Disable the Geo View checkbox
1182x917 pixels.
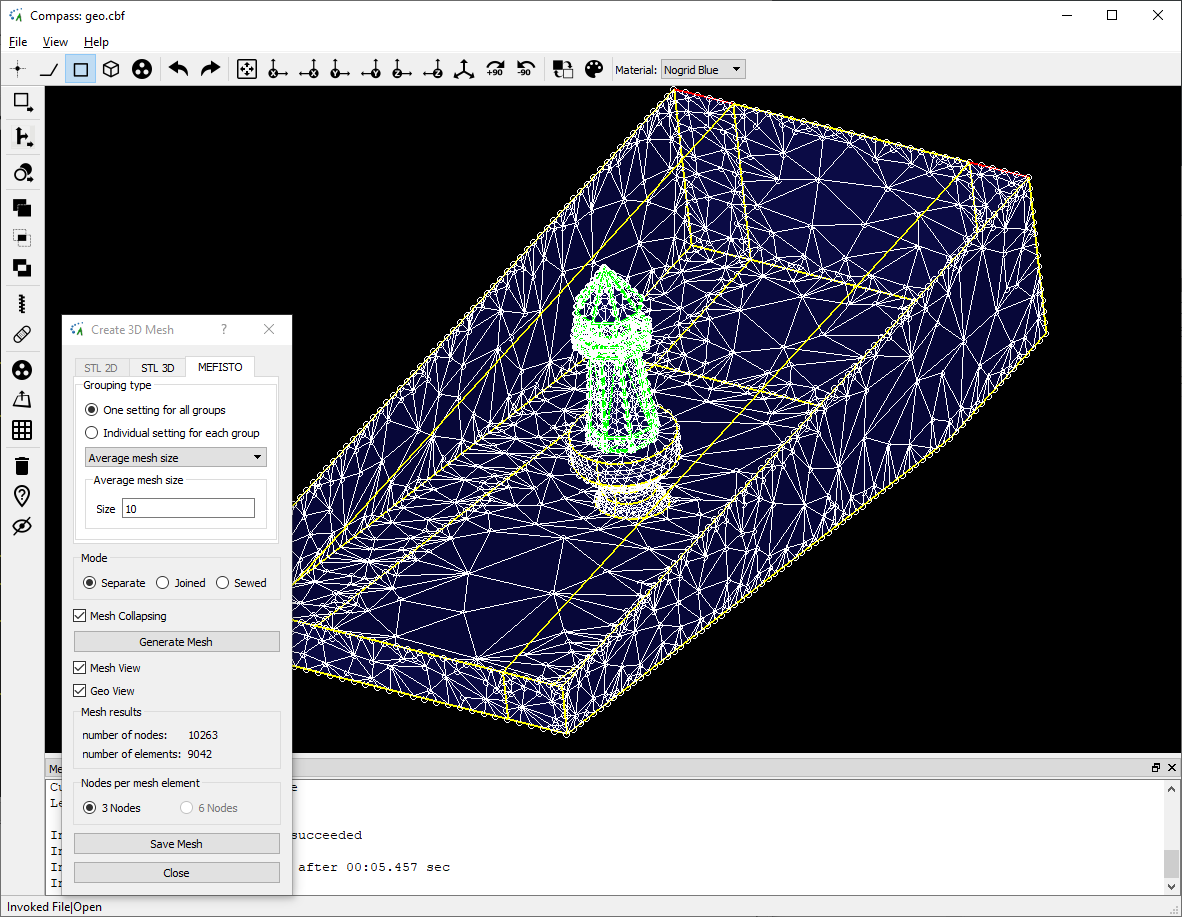pyautogui.click(x=81, y=691)
